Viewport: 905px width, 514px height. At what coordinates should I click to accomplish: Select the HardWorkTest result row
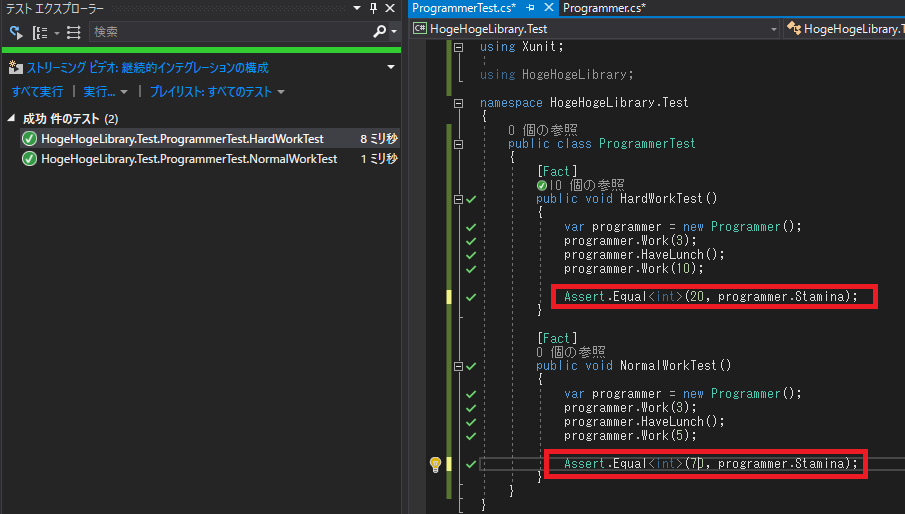coord(210,138)
